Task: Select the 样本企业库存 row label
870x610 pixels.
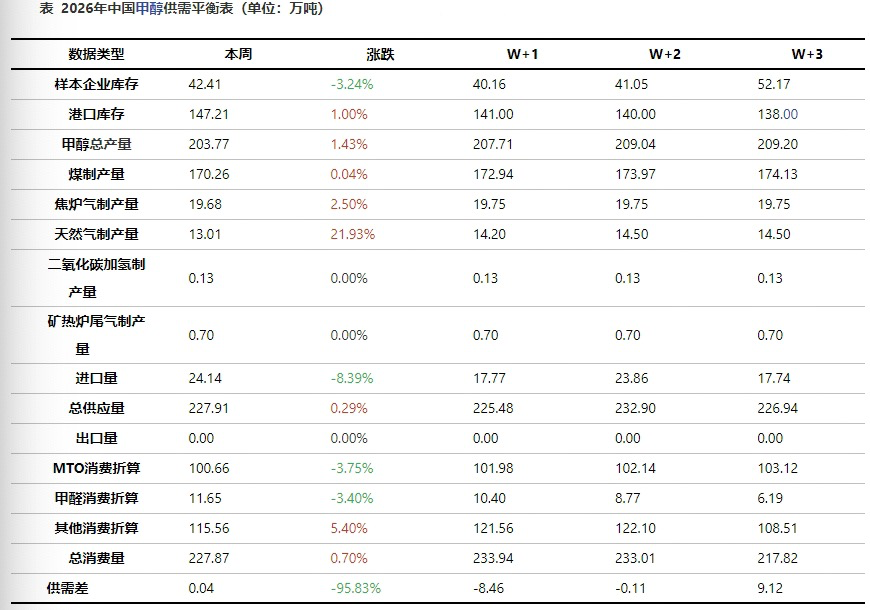Action: [x=97, y=84]
